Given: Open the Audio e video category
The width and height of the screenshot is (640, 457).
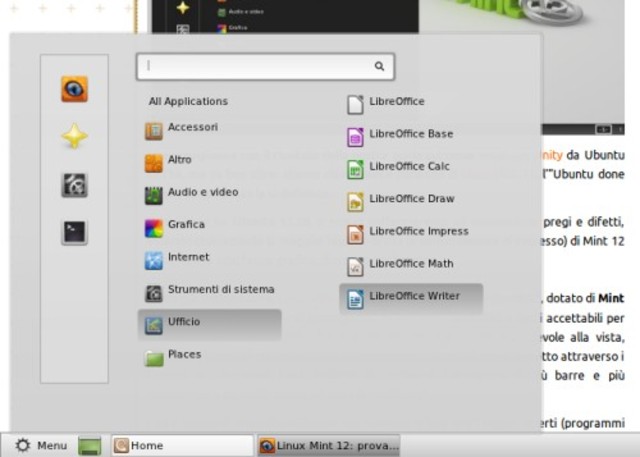Looking at the screenshot, I should coord(209,195).
